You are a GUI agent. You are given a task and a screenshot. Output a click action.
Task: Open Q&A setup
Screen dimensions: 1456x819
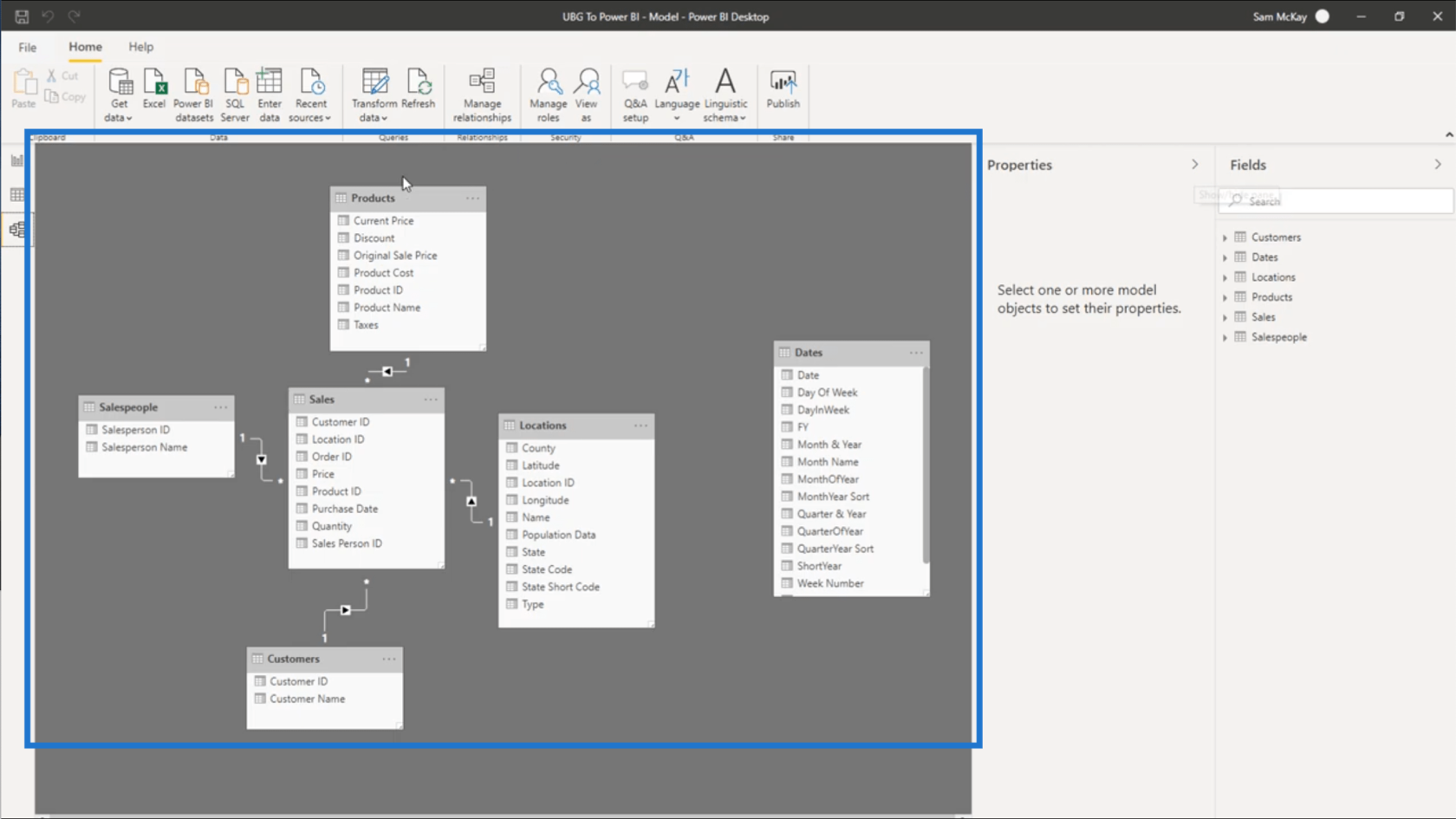(x=635, y=94)
